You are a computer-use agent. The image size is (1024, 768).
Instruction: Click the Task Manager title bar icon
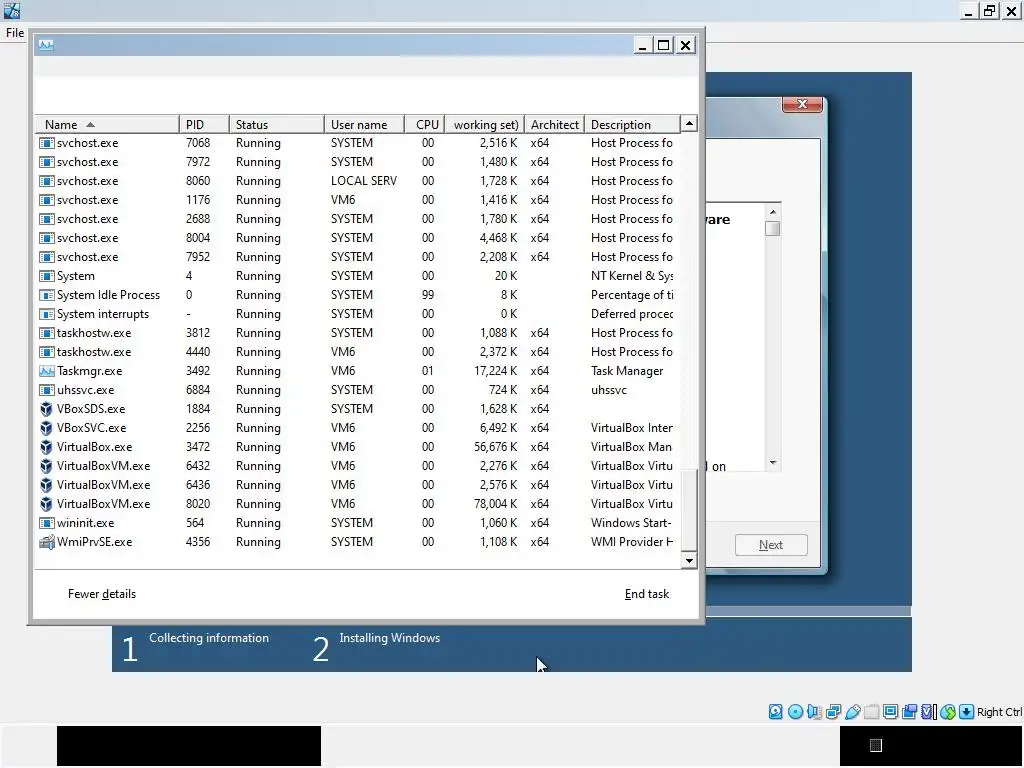coord(46,44)
